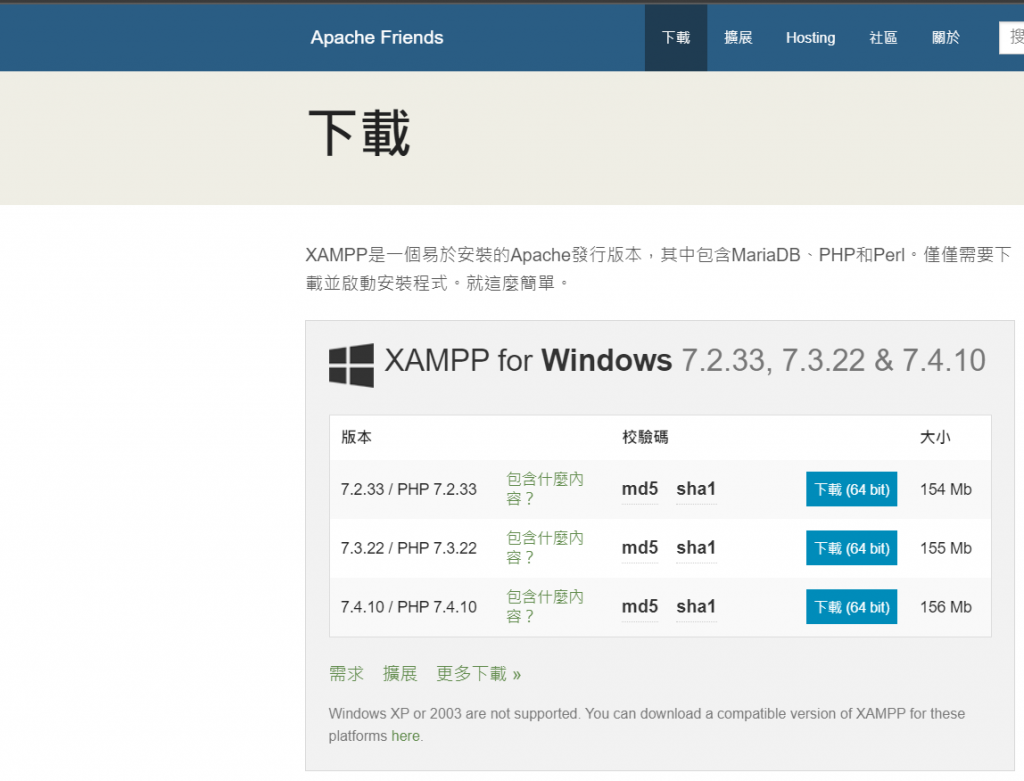Show sha1 checksum for 7.4.10
Screen dimensions: 1024x781
coord(696,607)
